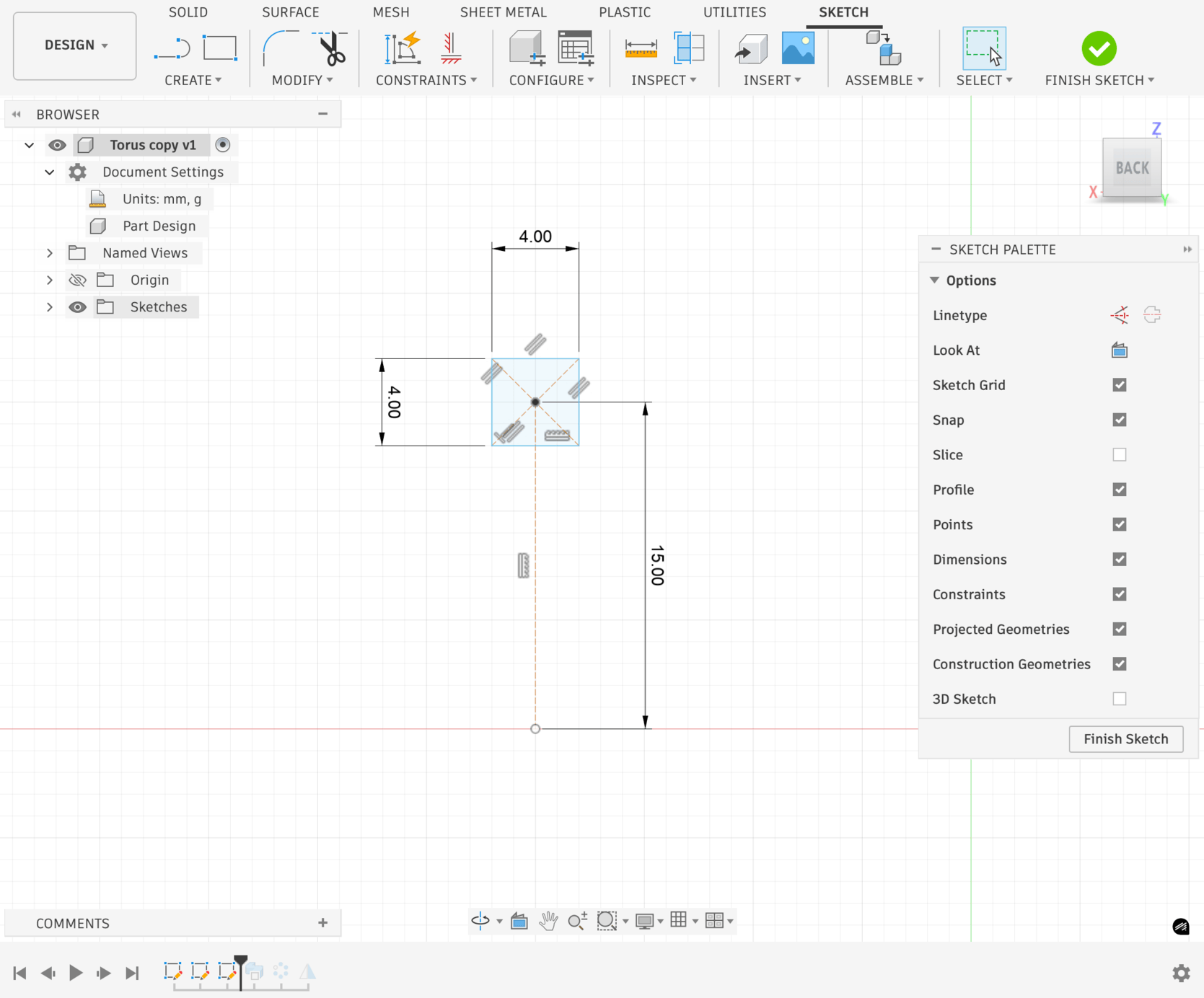
Task: Open Grid and Snaps settings icon
Action: pyautogui.click(x=679, y=920)
